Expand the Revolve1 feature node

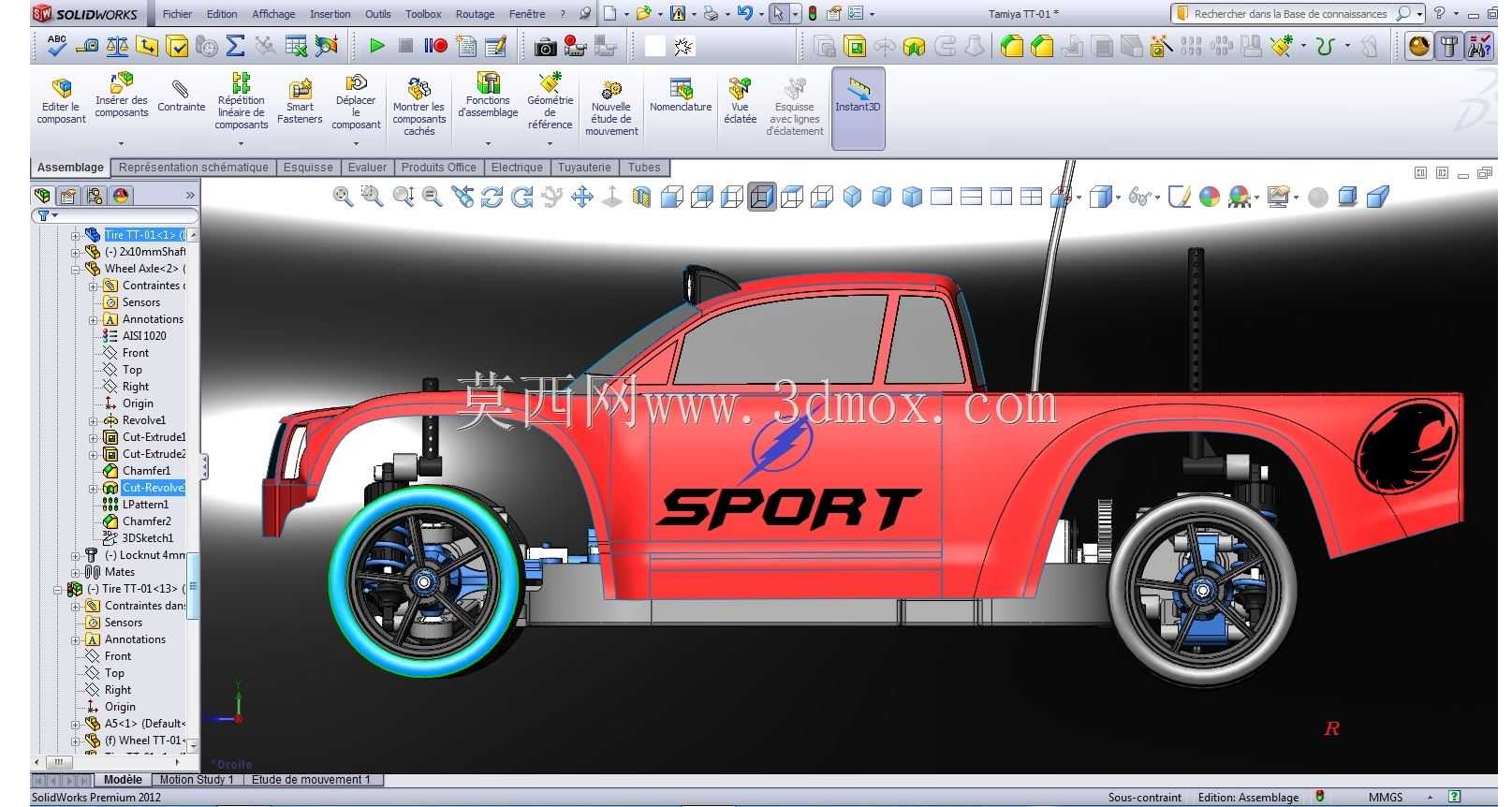point(94,420)
